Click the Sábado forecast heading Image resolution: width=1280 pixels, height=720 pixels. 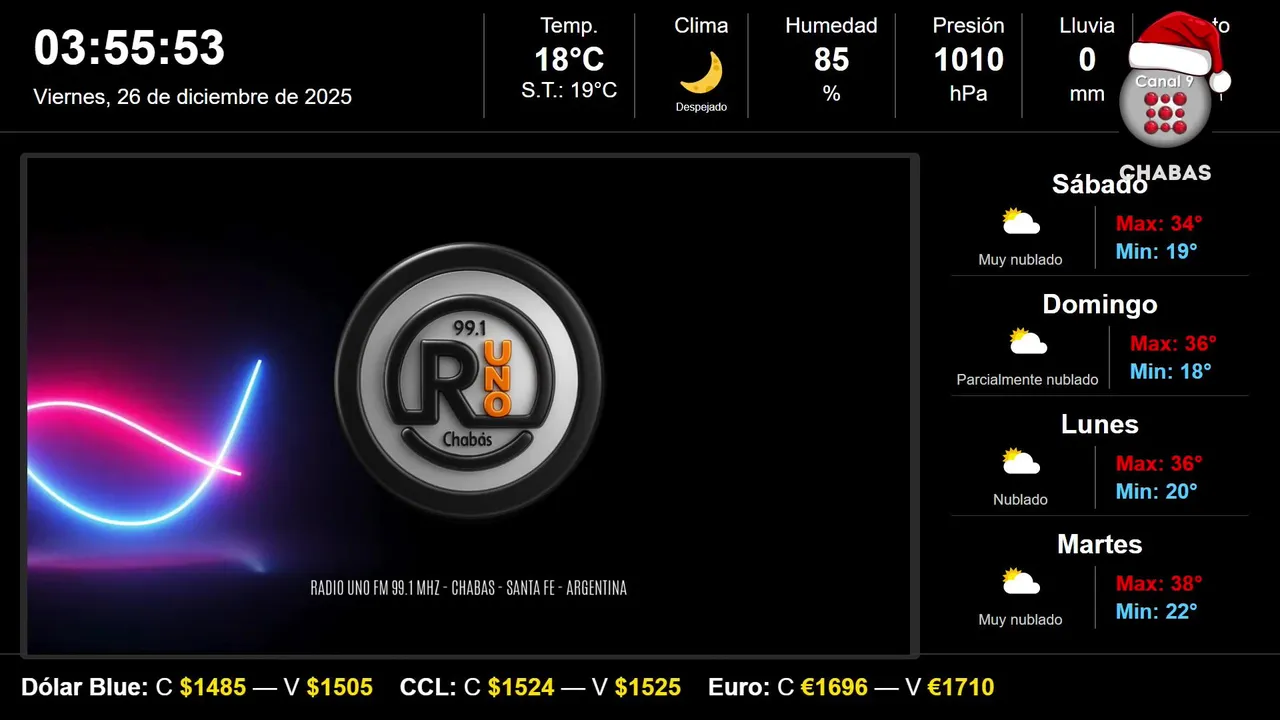pos(1100,184)
